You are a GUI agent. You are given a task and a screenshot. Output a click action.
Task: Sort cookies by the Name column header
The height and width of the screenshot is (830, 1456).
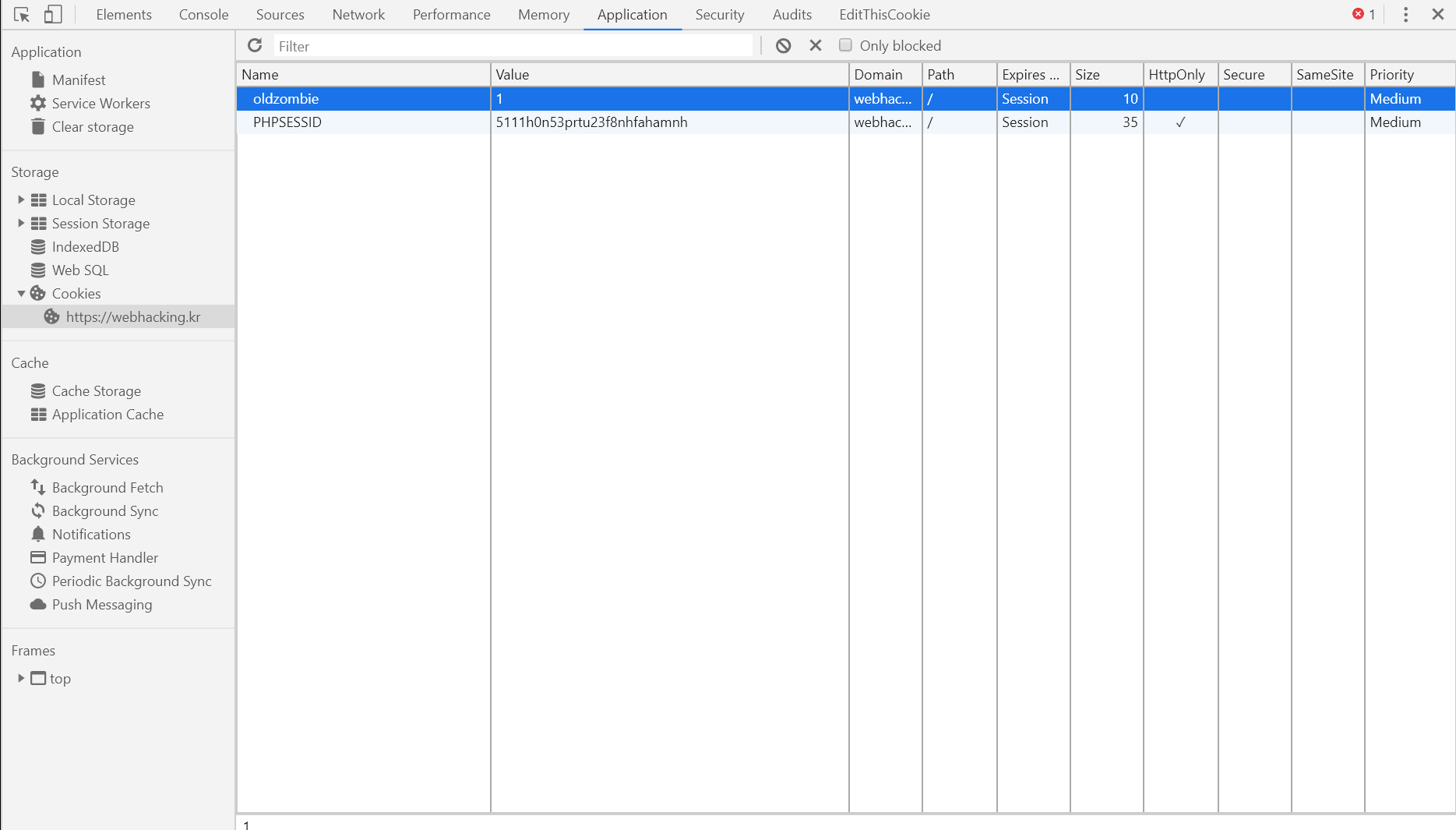pyautogui.click(x=364, y=75)
